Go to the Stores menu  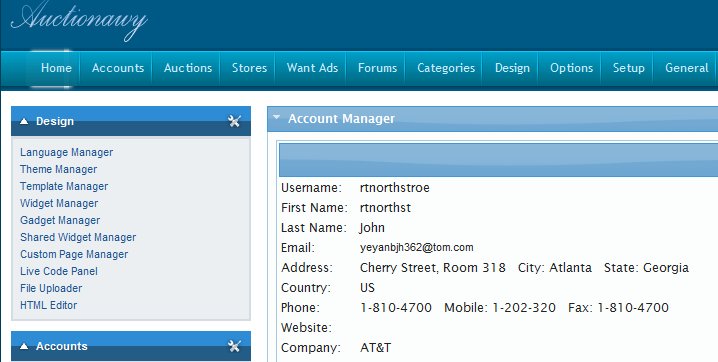(x=249, y=68)
